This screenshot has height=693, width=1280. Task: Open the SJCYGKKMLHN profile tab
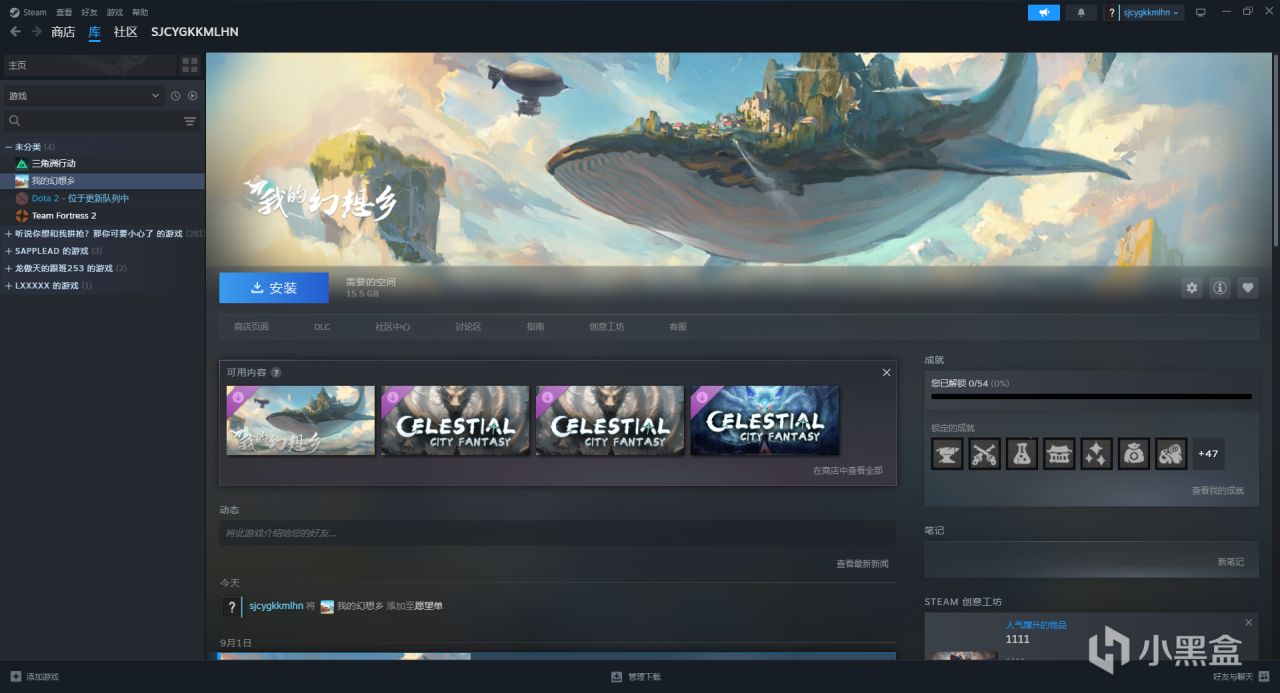pos(194,32)
